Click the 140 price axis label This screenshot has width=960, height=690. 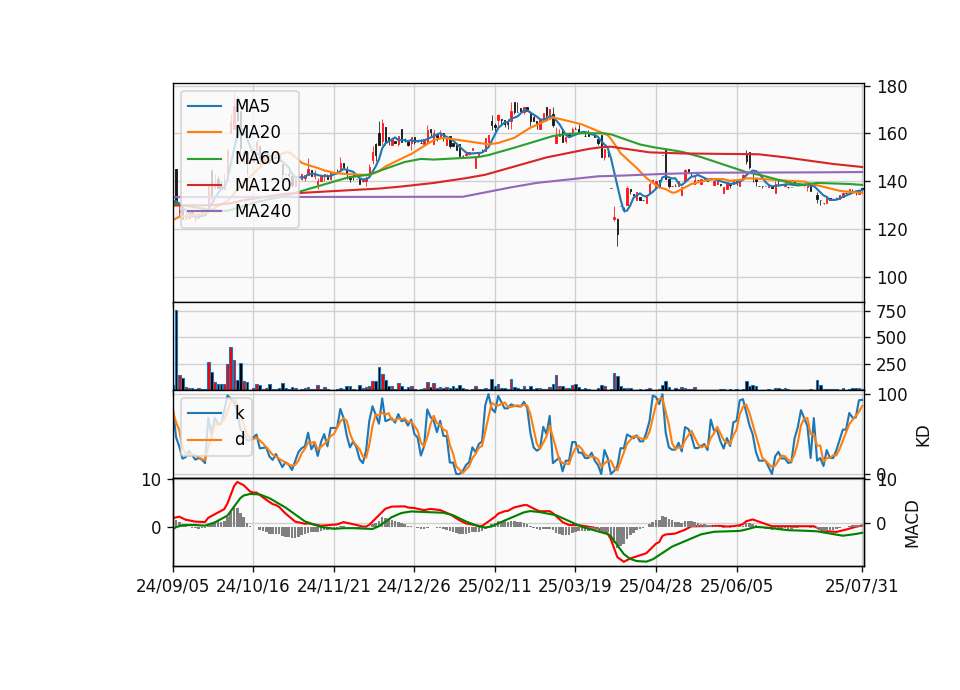click(x=891, y=182)
